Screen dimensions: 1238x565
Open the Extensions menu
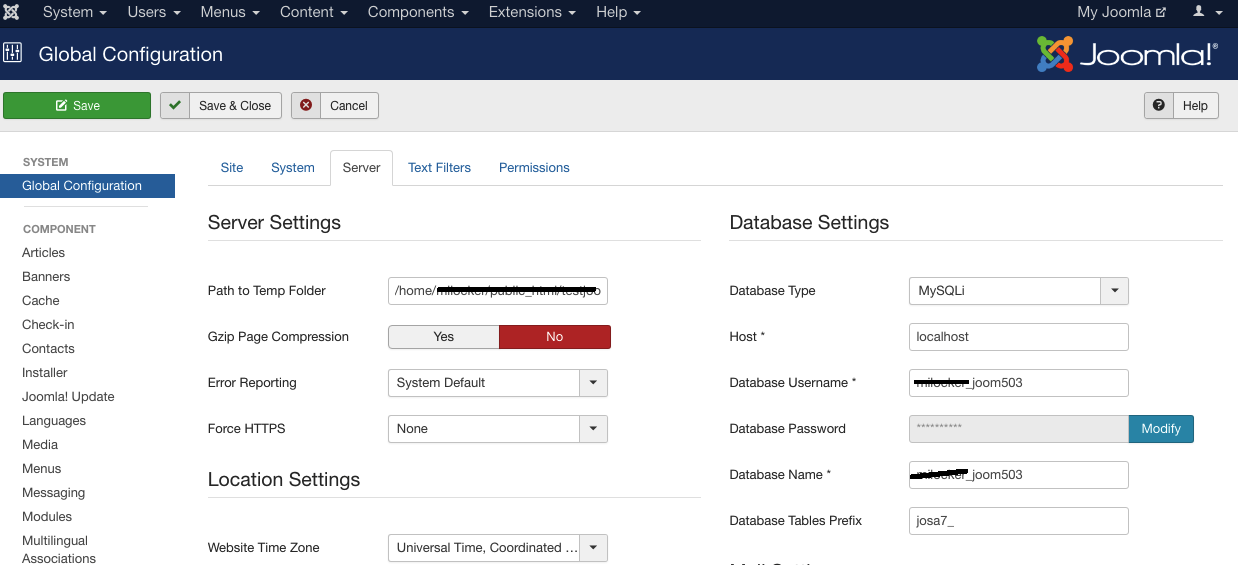(532, 12)
